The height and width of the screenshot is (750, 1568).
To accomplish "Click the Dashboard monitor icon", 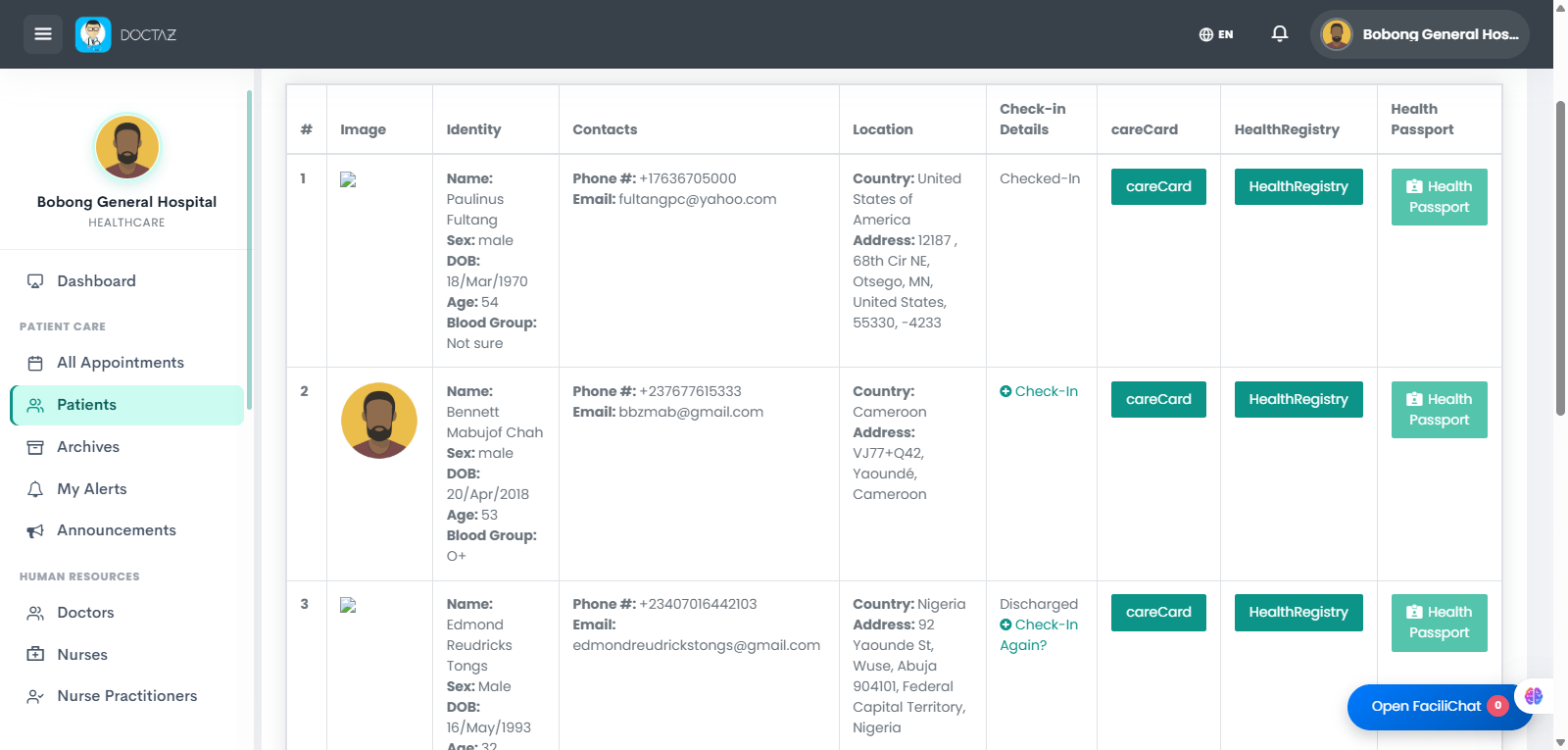I will (35, 281).
